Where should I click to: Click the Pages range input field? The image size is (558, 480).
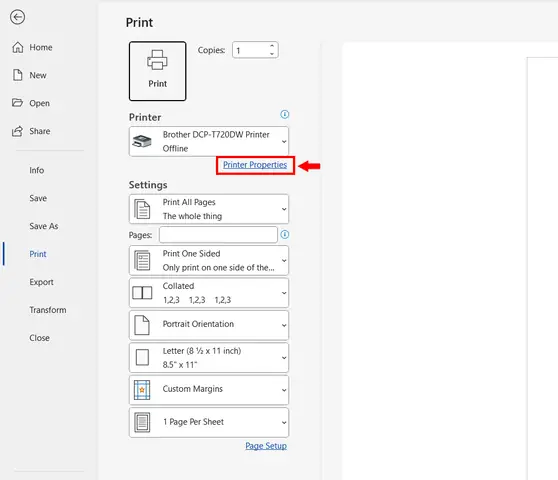pyautogui.click(x=218, y=235)
